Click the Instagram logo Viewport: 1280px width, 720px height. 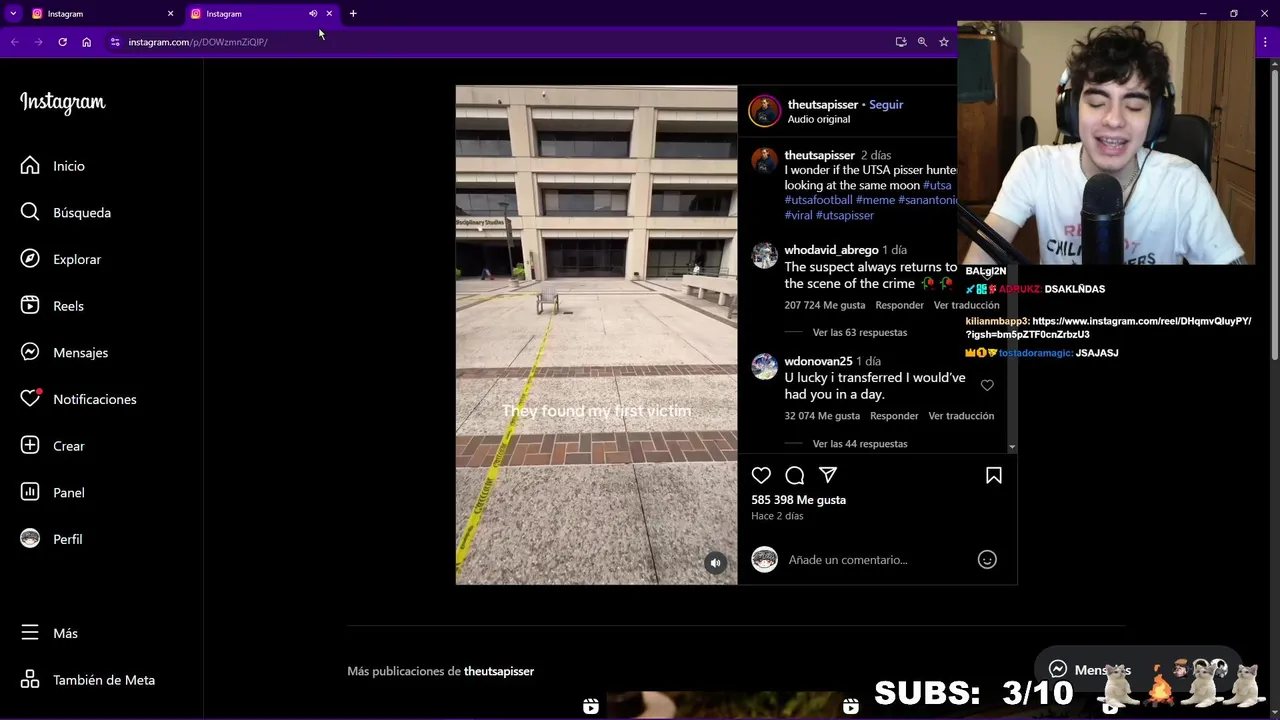pyautogui.click(x=62, y=103)
